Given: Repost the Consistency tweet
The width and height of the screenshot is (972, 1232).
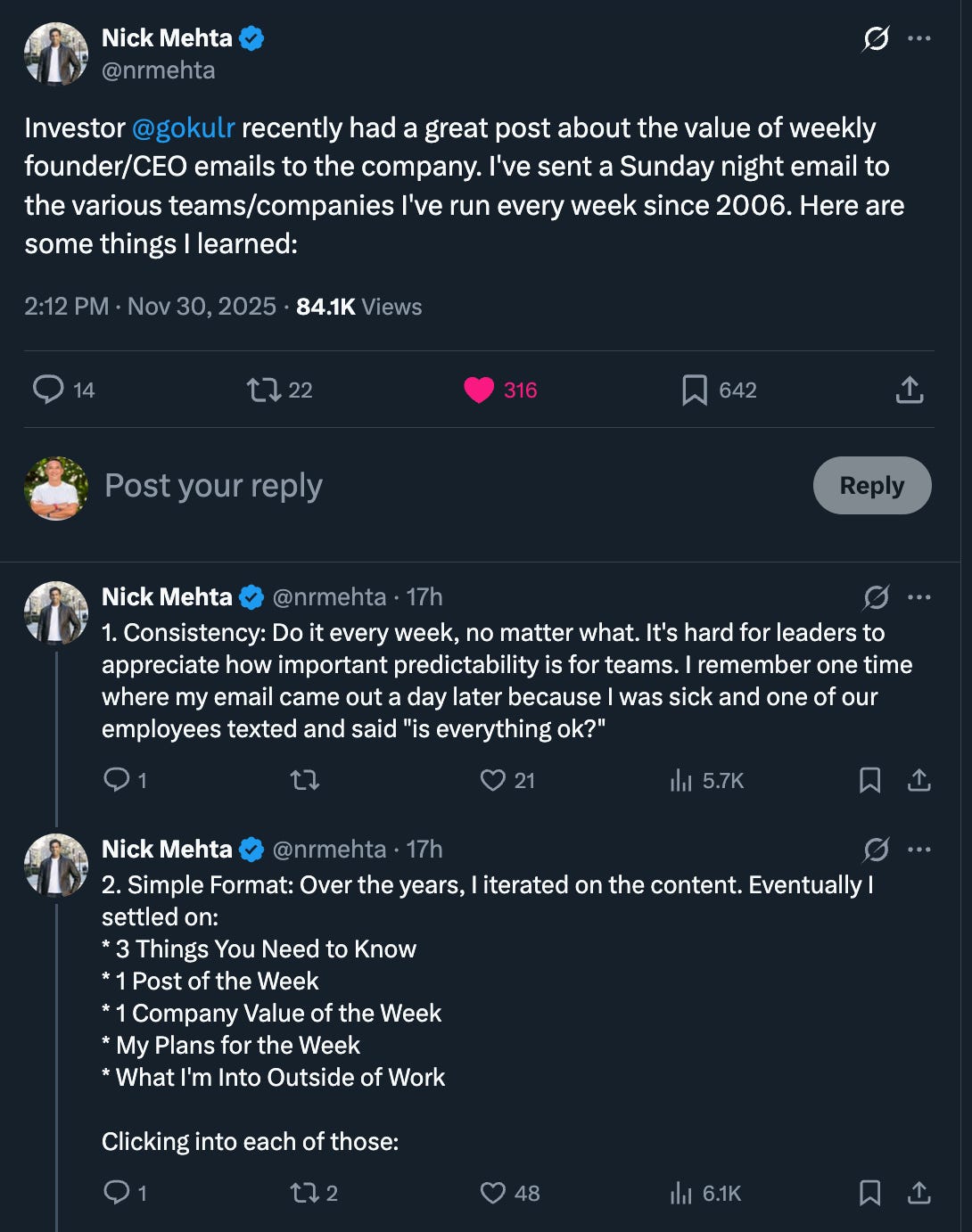Looking at the screenshot, I should point(305,780).
